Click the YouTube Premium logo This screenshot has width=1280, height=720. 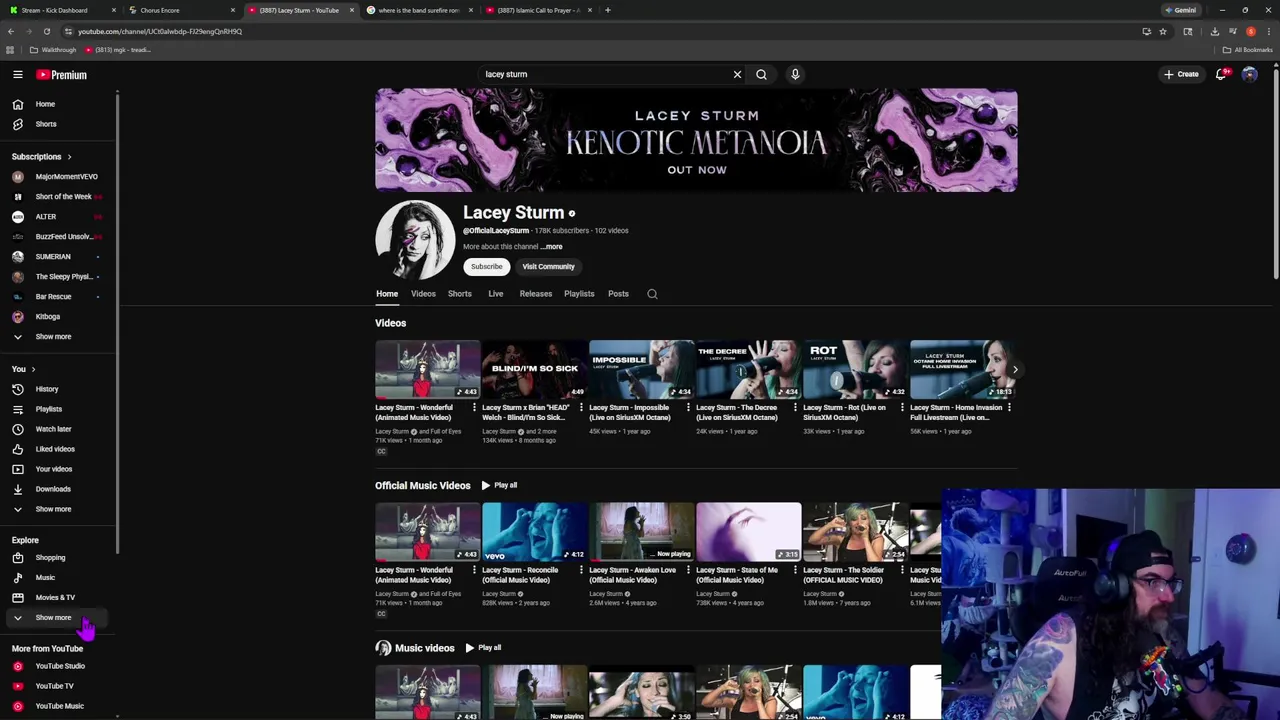[62, 75]
